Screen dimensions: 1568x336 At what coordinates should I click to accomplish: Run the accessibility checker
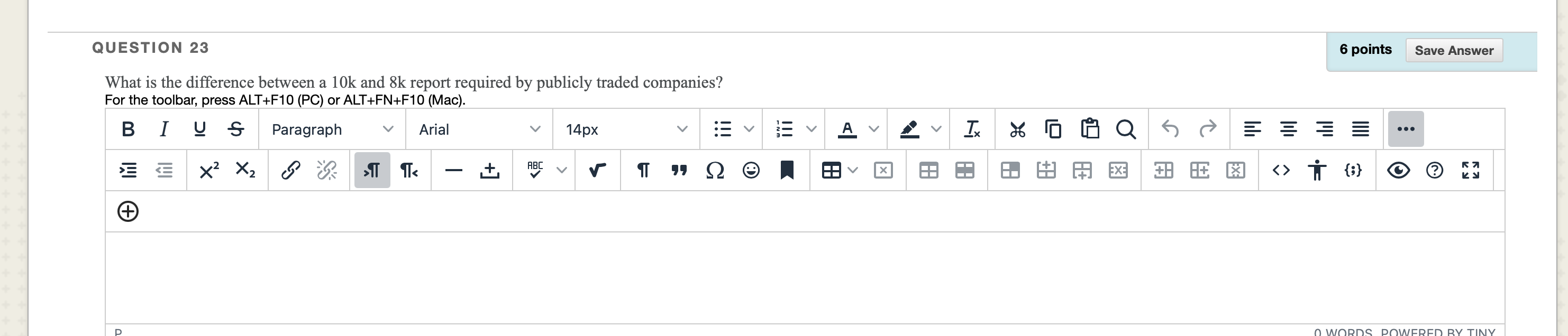[x=1316, y=171]
